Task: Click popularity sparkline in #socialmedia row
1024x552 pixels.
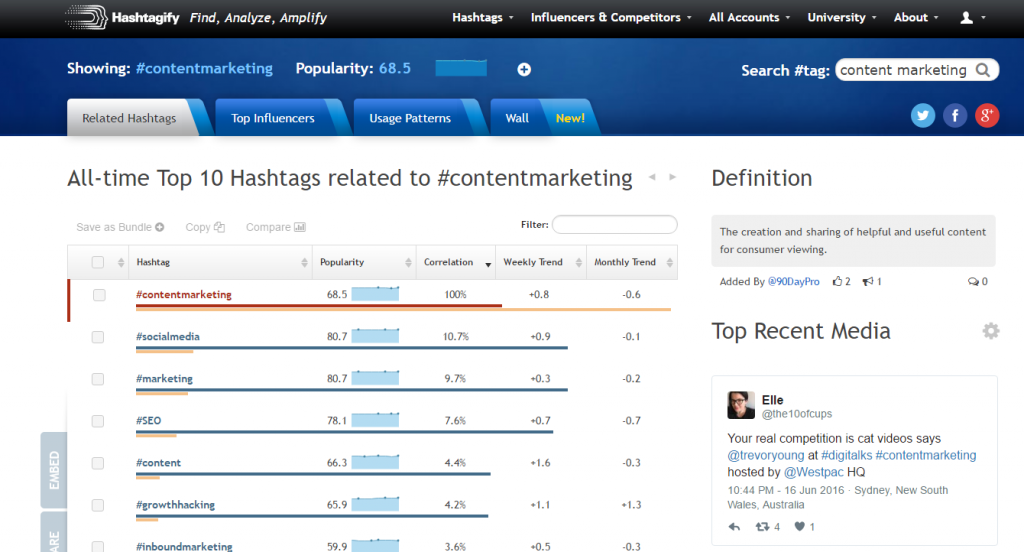Action: 375,336
